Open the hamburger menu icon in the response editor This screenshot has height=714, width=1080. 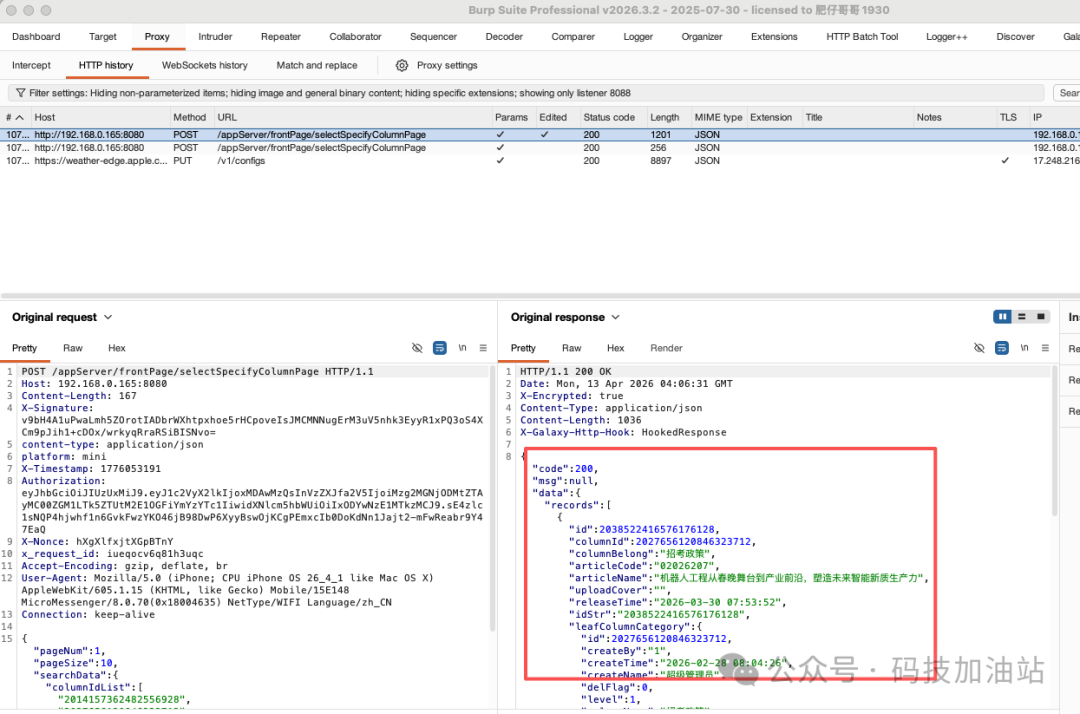[1046, 348]
